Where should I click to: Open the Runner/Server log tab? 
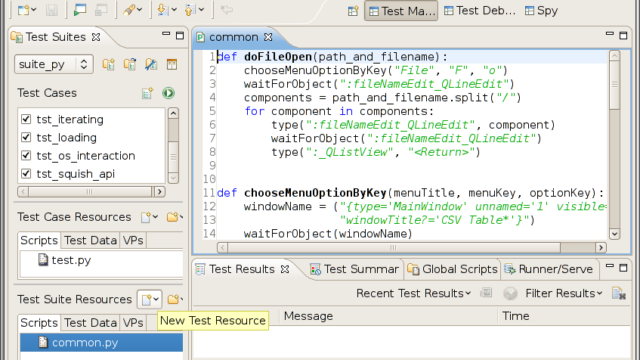click(x=549, y=269)
